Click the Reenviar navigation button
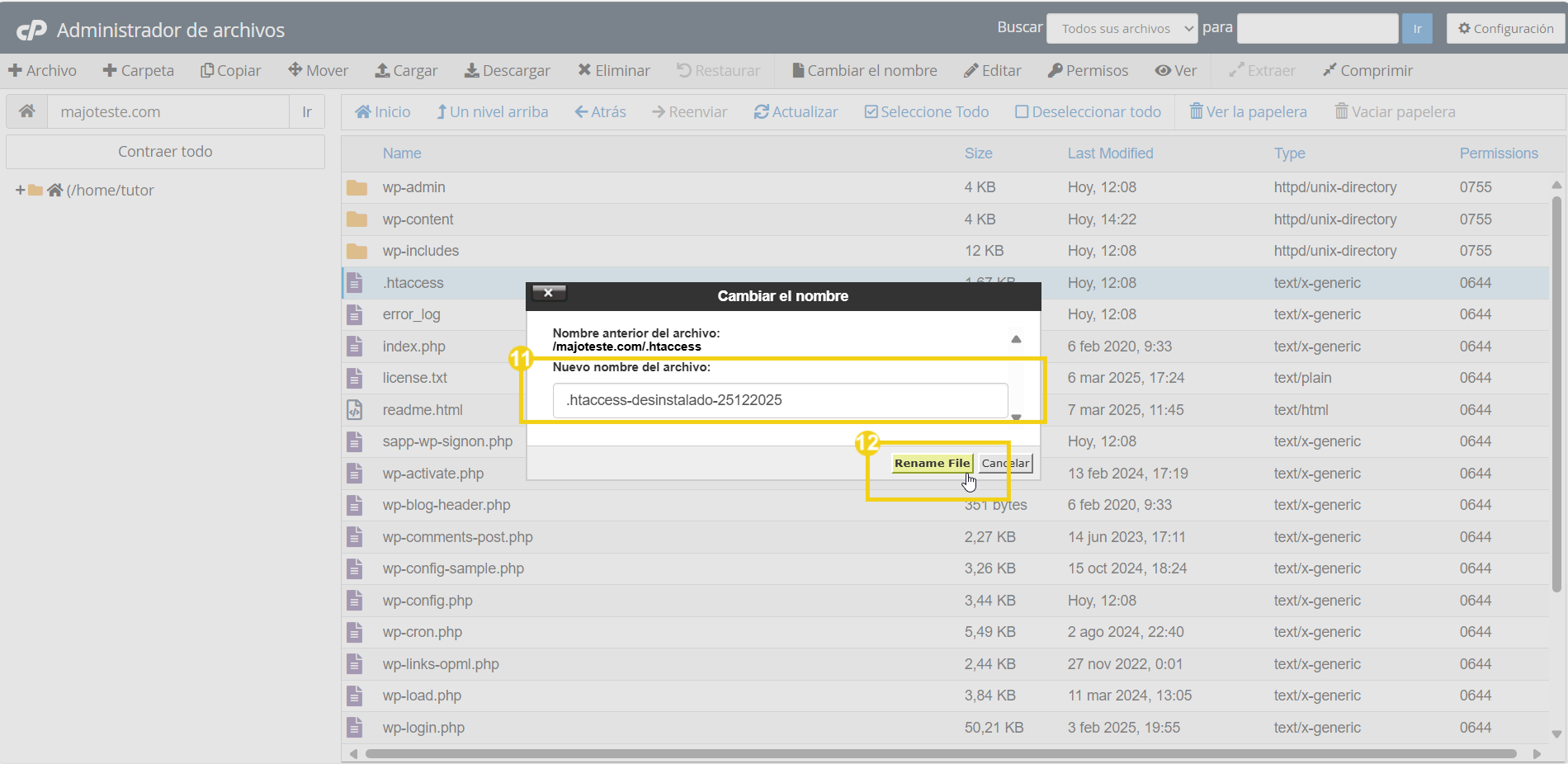1568x764 pixels. pos(690,111)
